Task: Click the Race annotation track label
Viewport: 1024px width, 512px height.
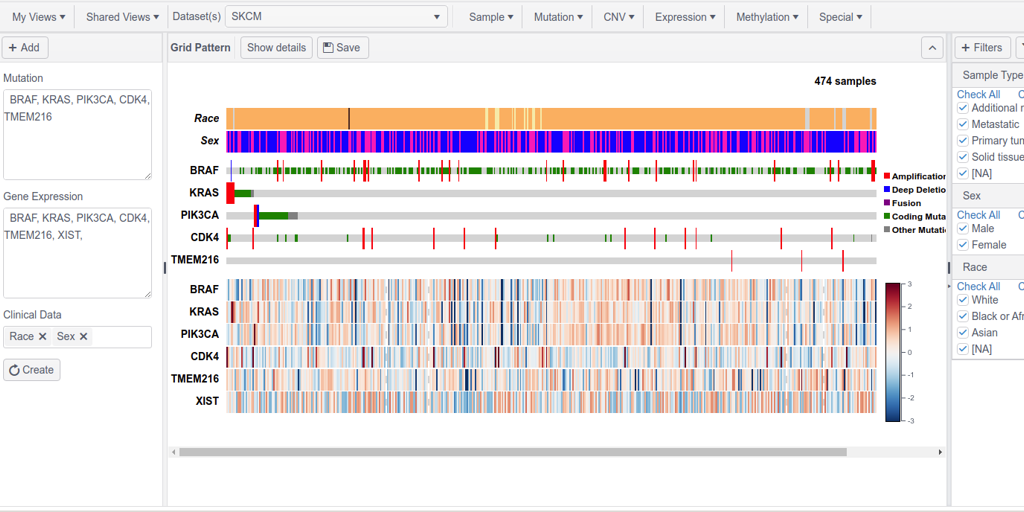Action: click(x=206, y=119)
